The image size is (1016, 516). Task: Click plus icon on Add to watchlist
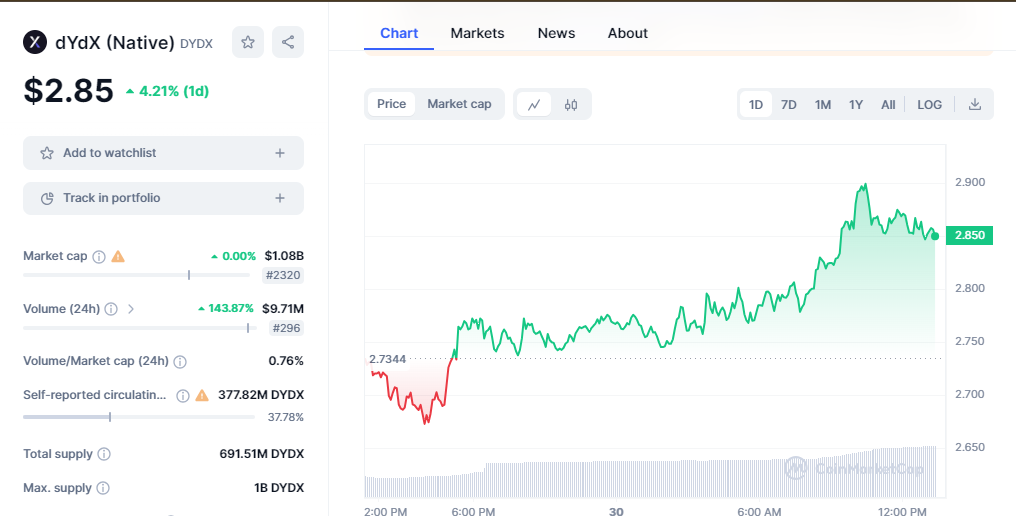pyautogui.click(x=280, y=153)
